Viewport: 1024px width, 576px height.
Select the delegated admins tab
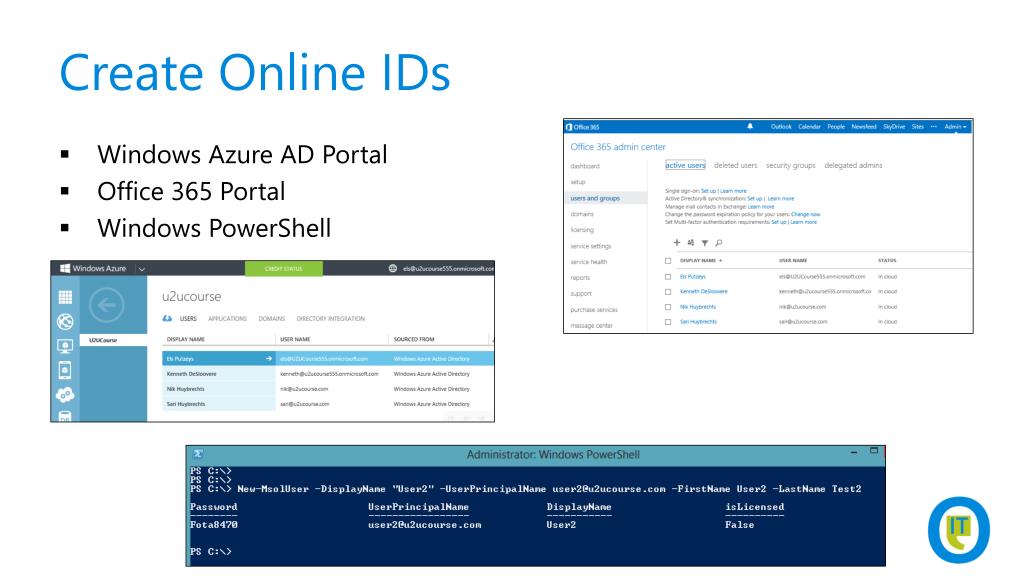click(853, 165)
